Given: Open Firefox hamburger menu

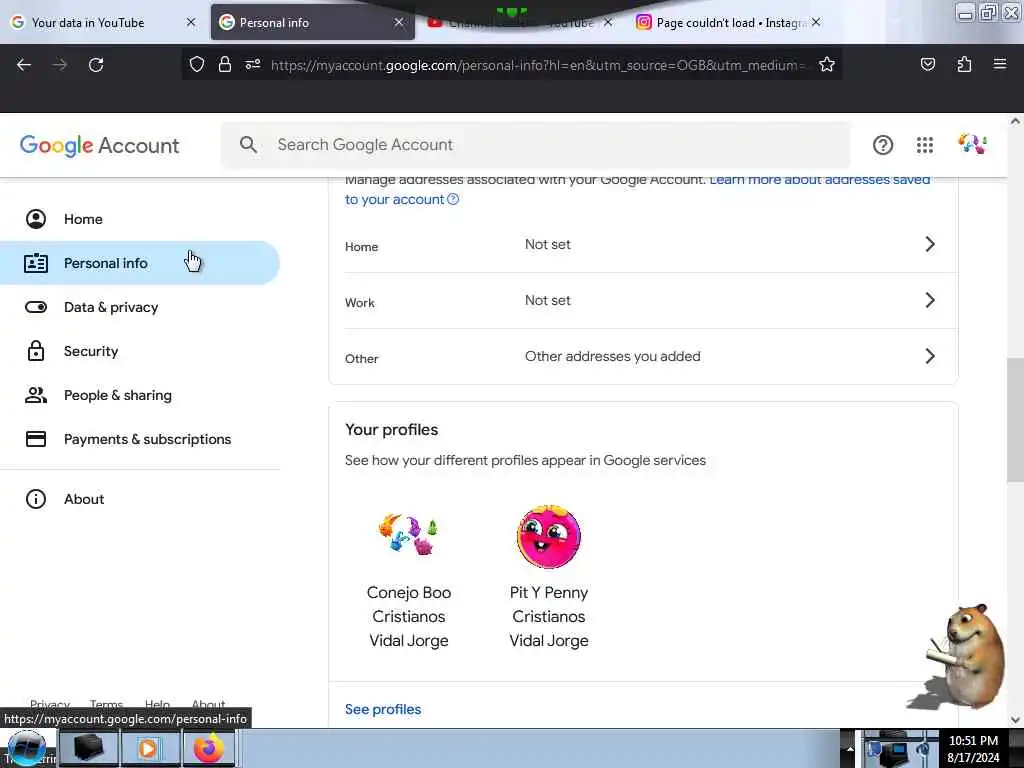Looking at the screenshot, I should (x=1000, y=64).
